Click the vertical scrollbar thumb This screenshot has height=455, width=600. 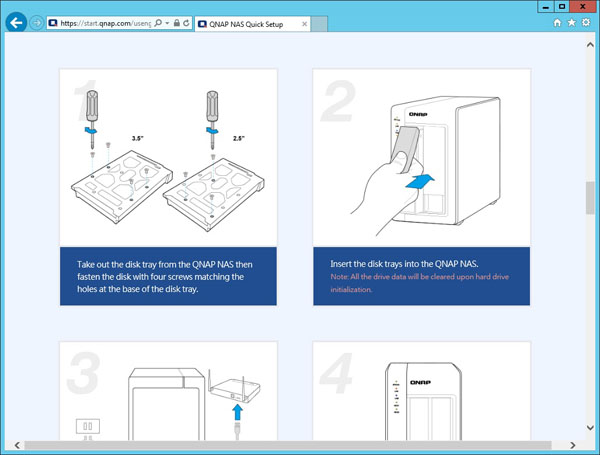(x=590, y=198)
